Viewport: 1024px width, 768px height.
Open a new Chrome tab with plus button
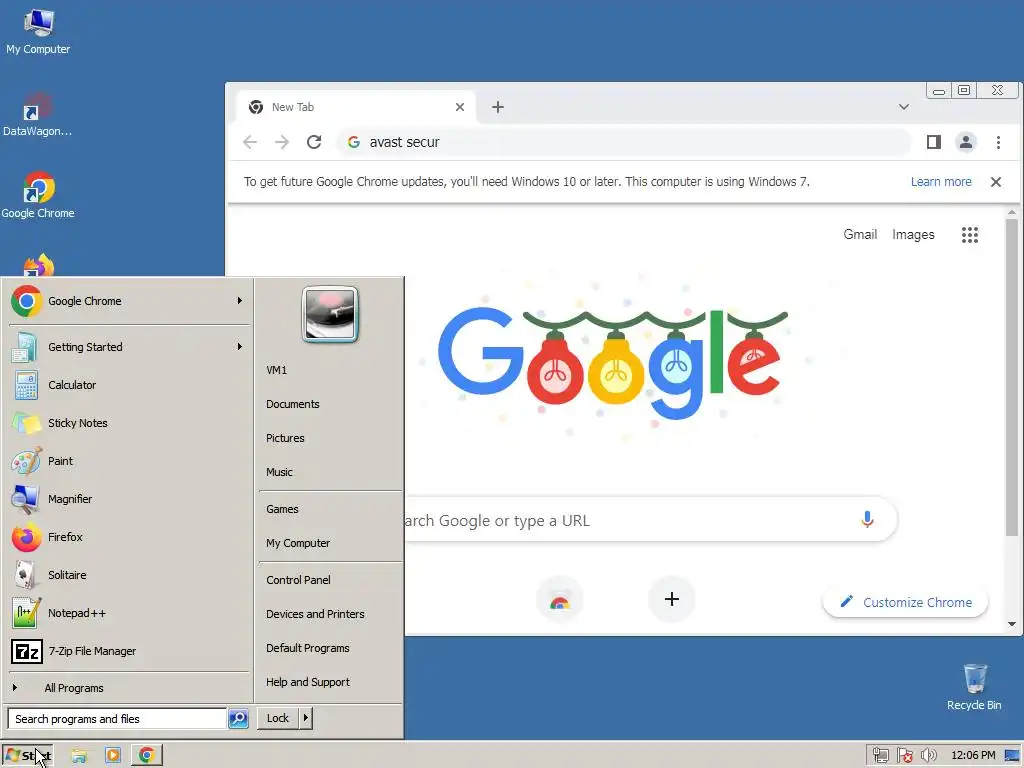click(498, 107)
